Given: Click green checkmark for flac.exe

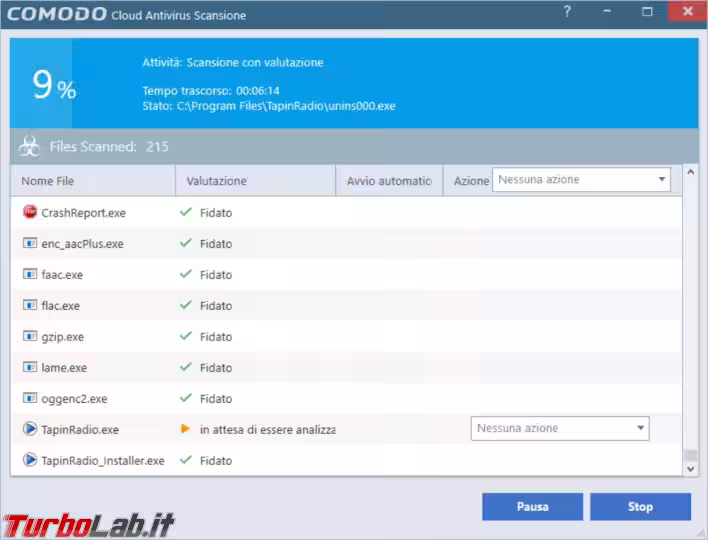Looking at the screenshot, I should [186, 305].
